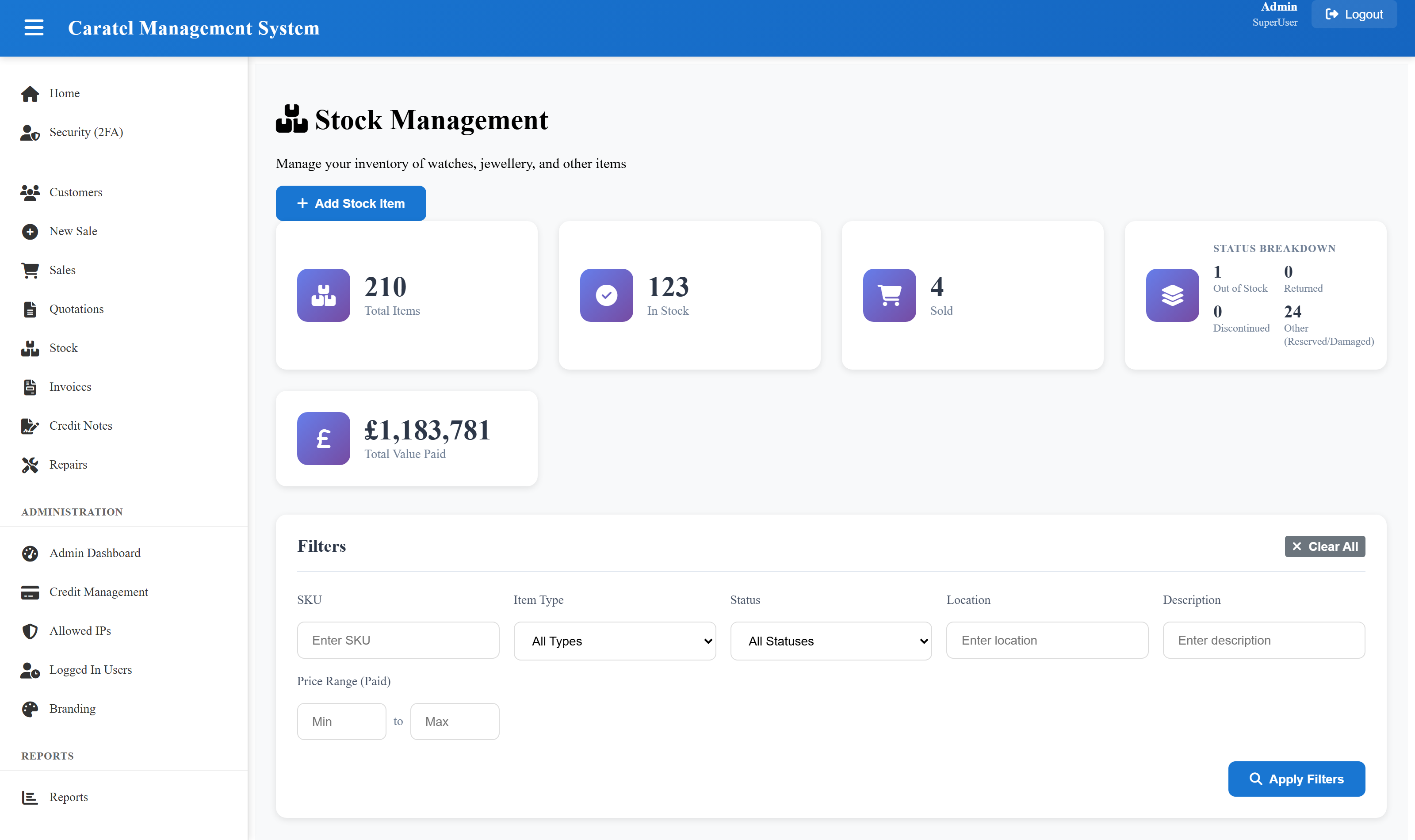The height and width of the screenshot is (840, 1415).
Task: Click the In Stock checkmark tile icon
Action: (607, 295)
